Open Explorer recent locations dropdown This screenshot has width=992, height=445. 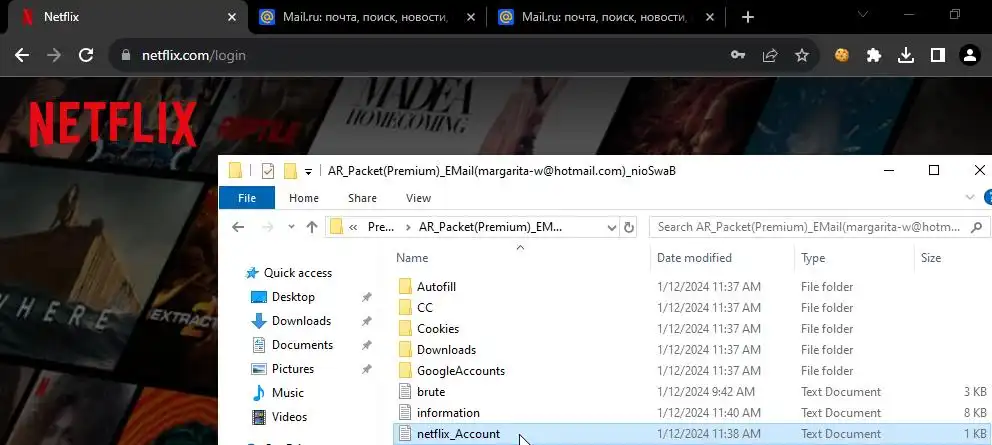click(291, 227)
